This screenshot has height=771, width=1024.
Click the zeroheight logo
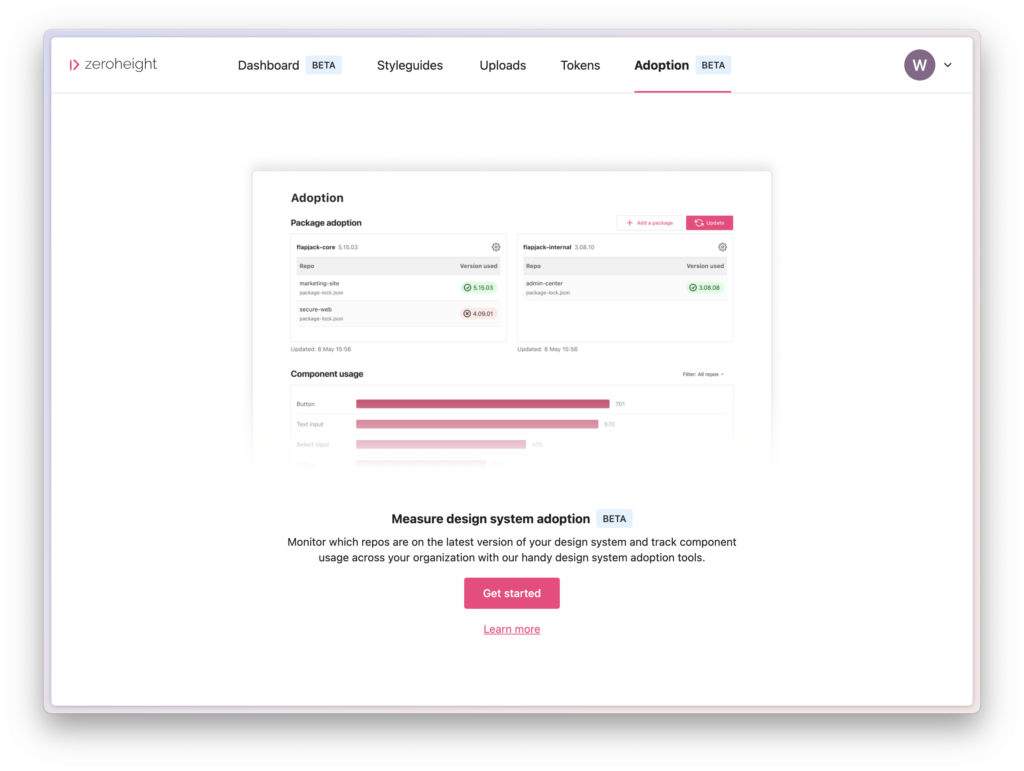pos(113,64)
